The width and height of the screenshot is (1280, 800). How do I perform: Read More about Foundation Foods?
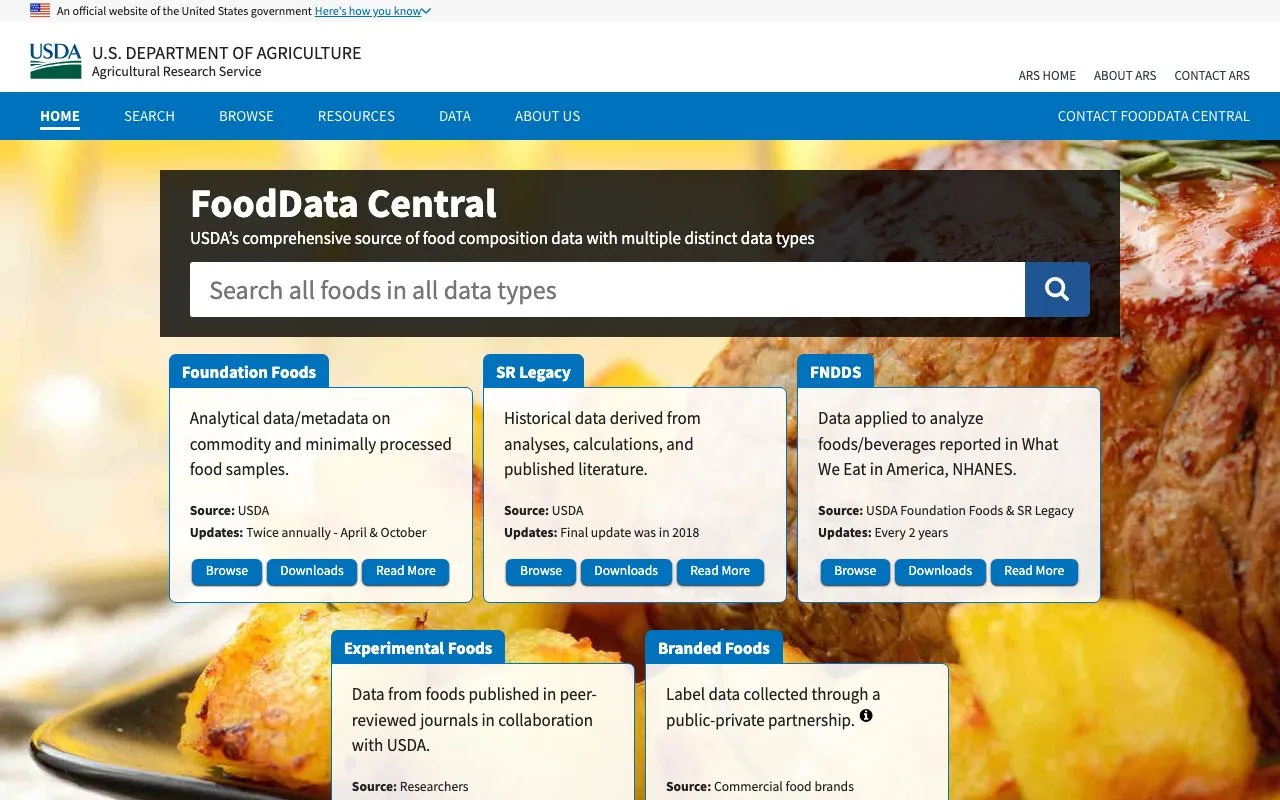(x=406, y=571)
